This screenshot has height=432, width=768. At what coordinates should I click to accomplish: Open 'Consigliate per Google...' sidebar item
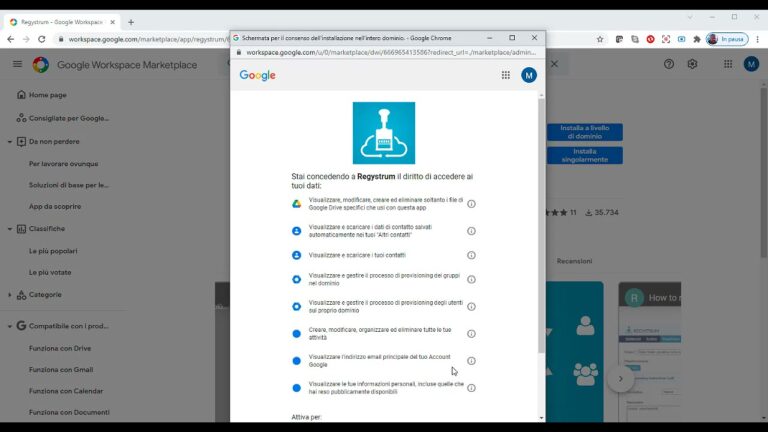point(63,118)
